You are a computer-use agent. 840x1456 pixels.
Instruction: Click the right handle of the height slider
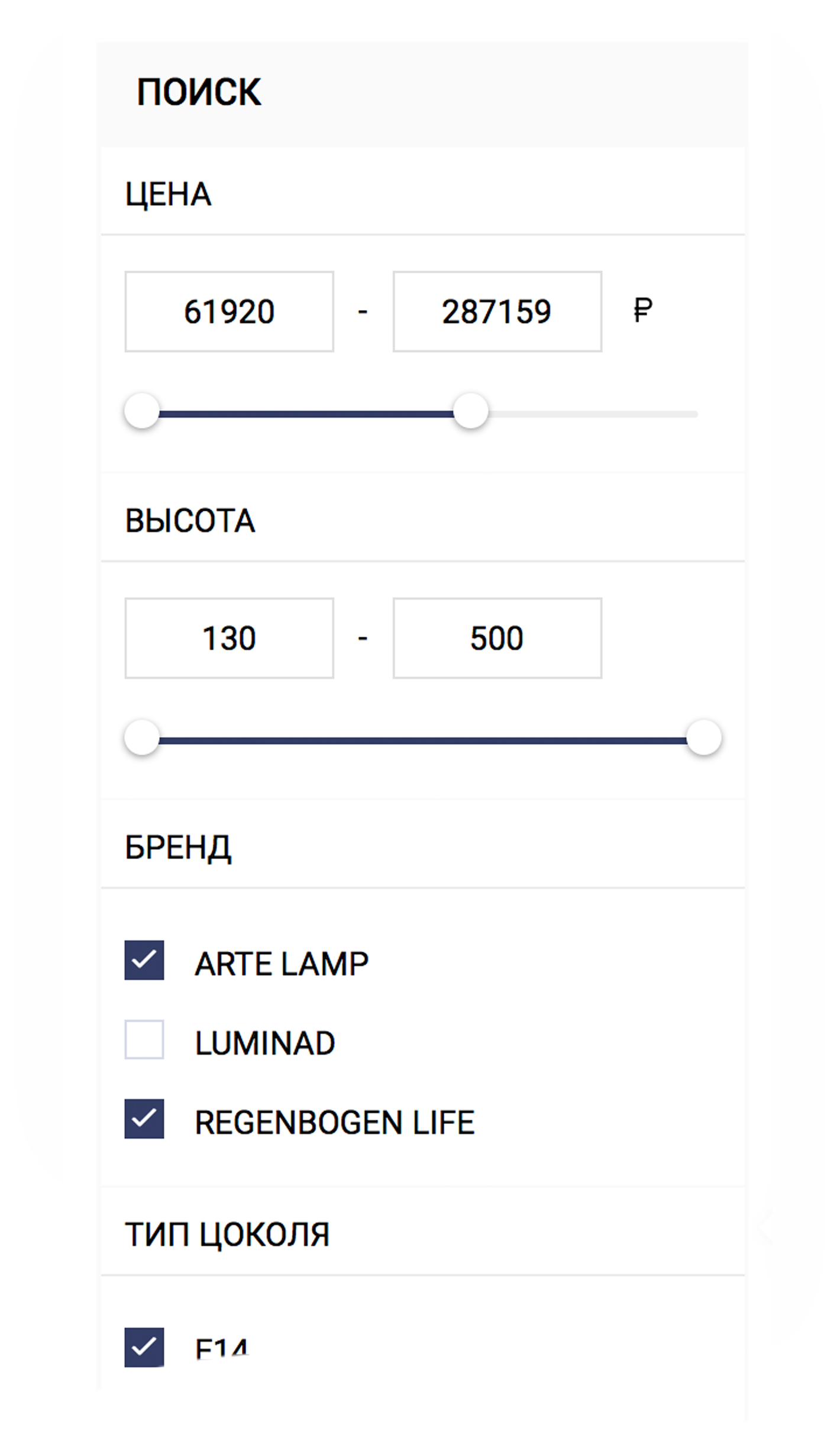[x=704, y=737]
